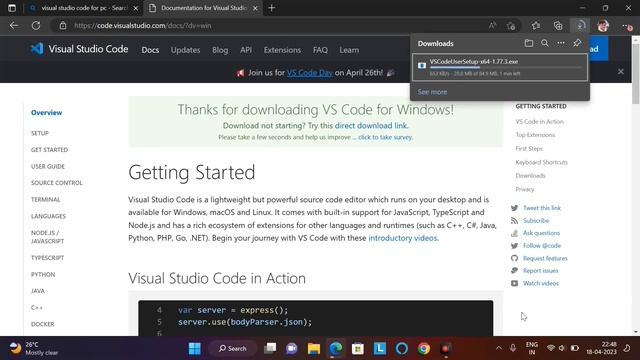This screenshot has width=640, height=360.
Task: Open a new browser tab
Action: 271,8
